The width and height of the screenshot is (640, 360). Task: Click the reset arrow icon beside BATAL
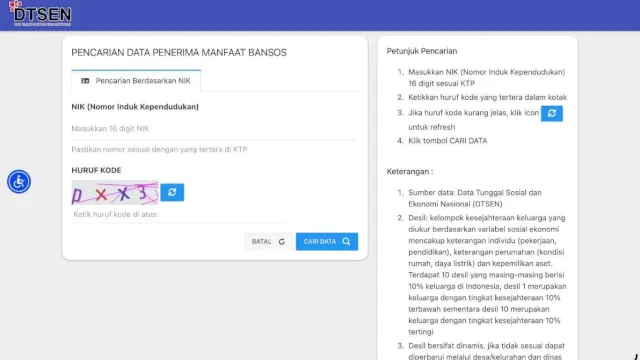point(282,242)
